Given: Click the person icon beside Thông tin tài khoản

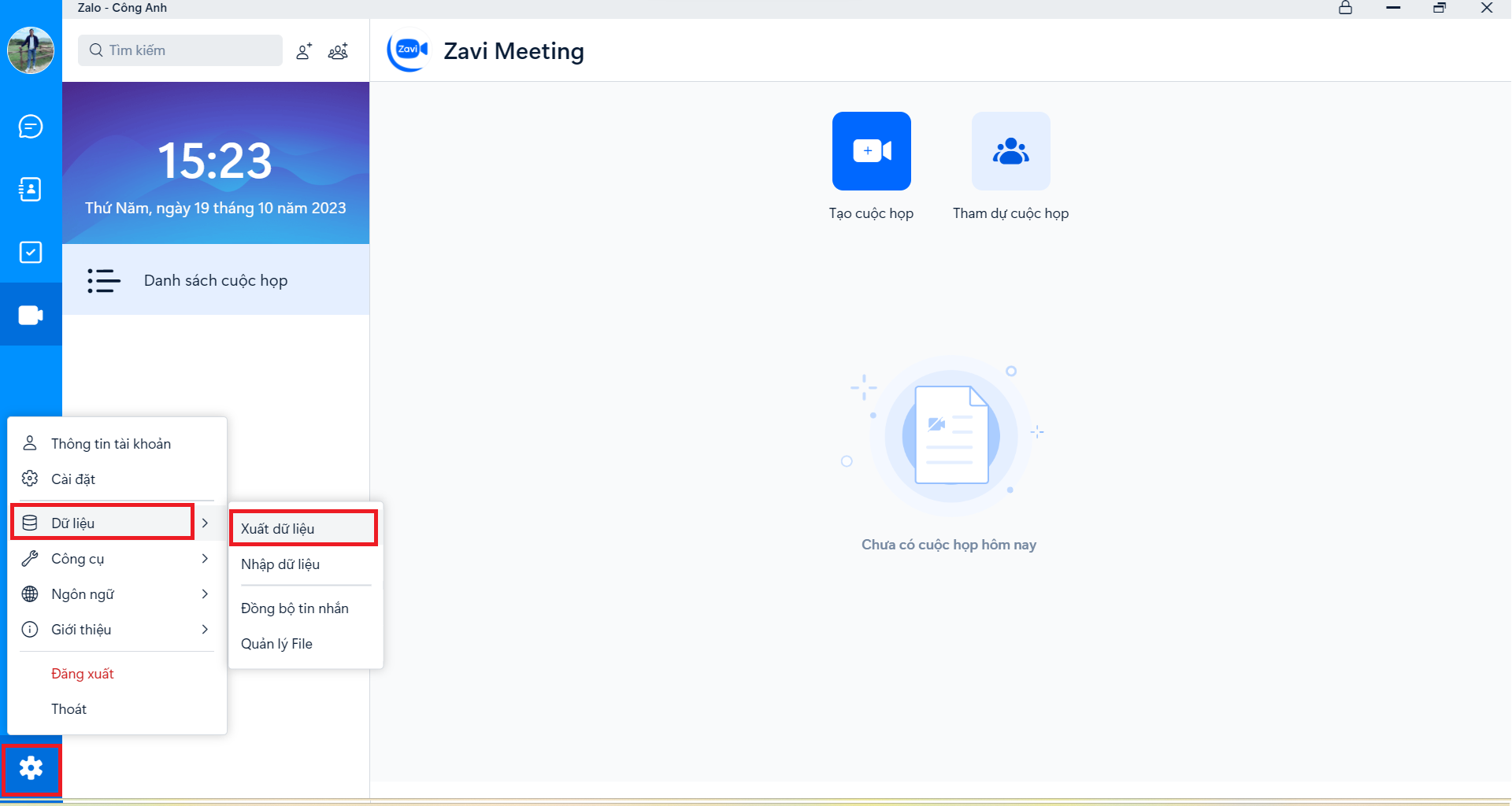Looking at the screenshot, I should click(x=30, y=443).
